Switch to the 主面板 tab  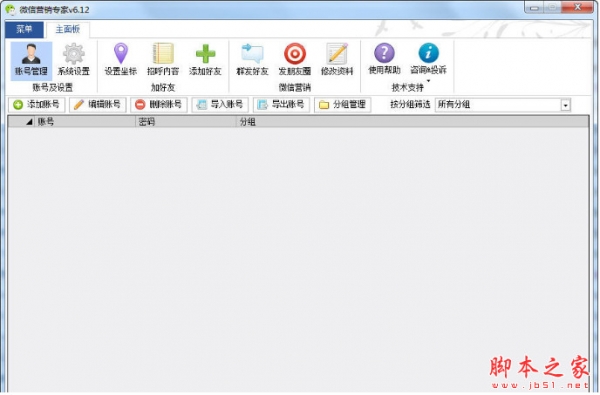(68, 29)
